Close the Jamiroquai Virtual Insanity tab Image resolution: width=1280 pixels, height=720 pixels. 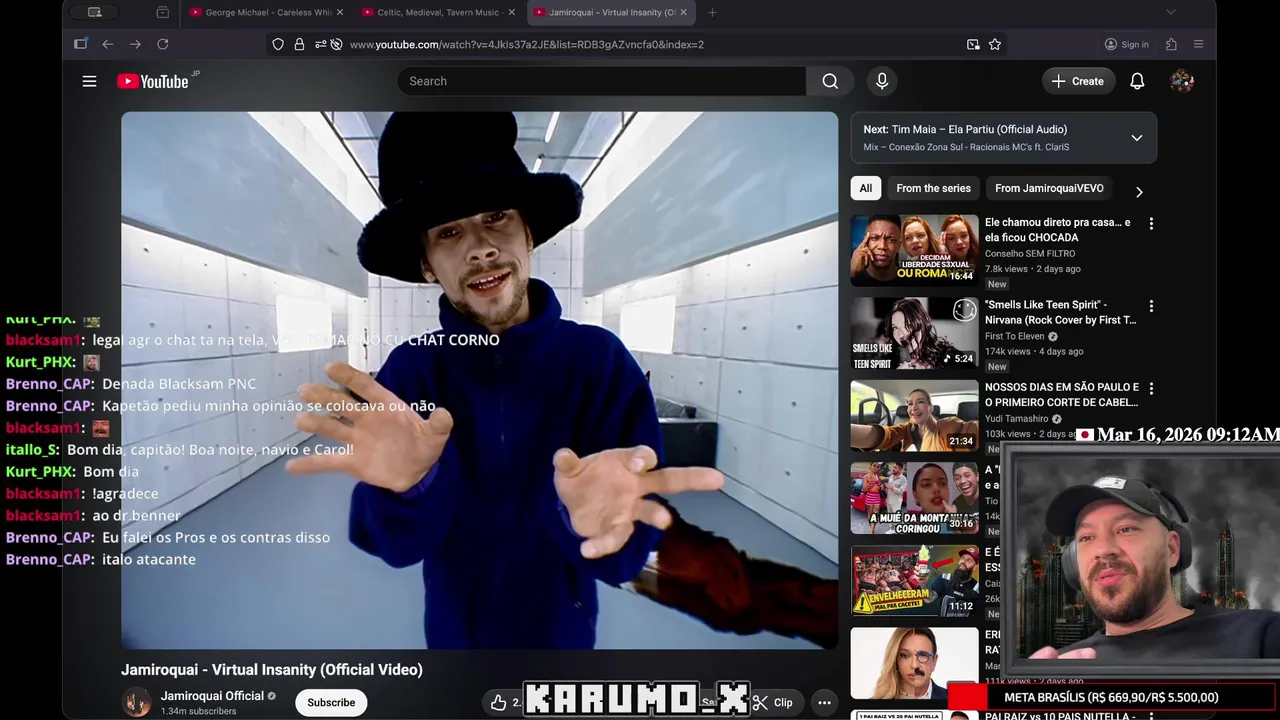tap(684, 12)
